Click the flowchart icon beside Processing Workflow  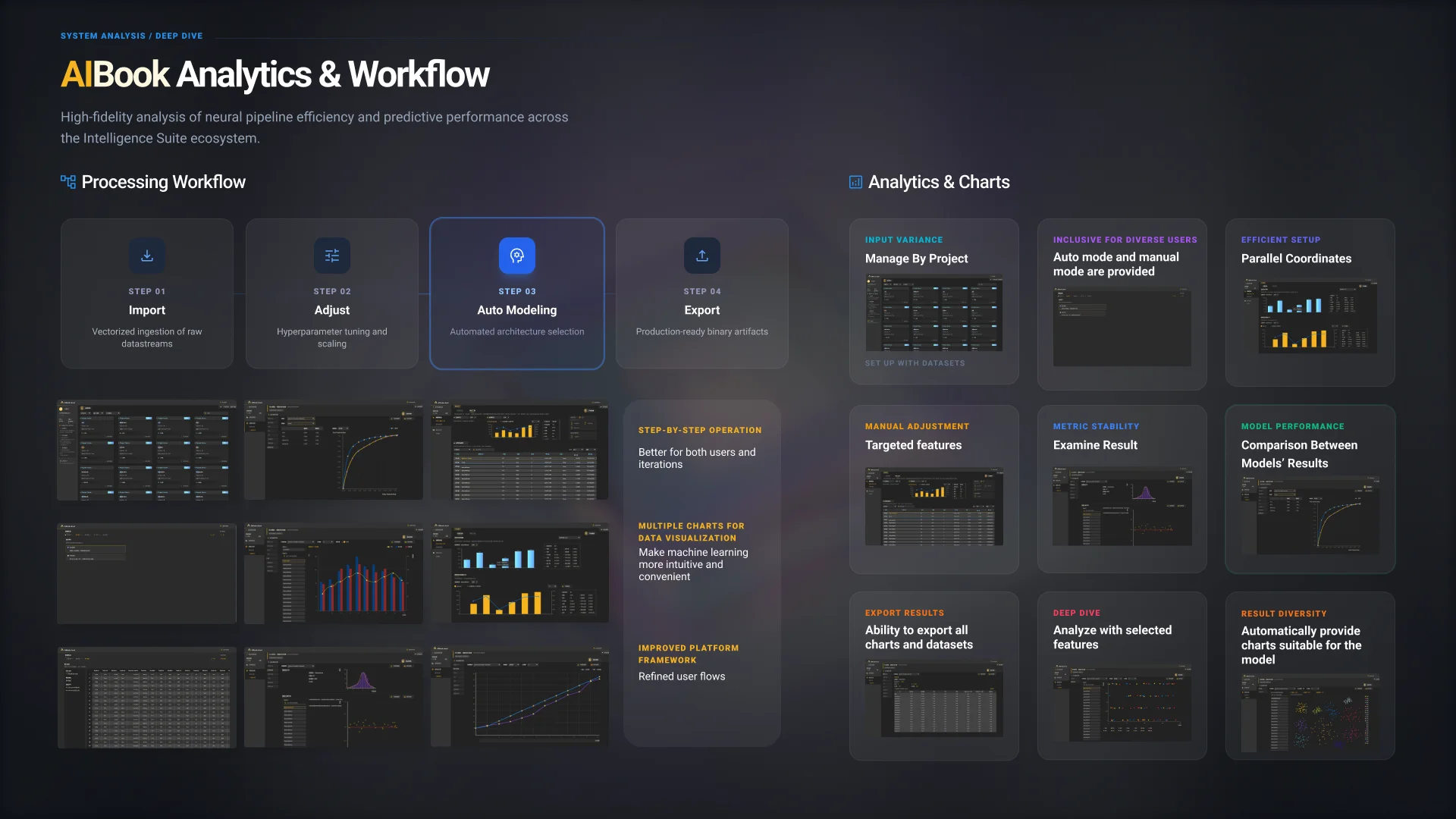[x=67, y=181]
